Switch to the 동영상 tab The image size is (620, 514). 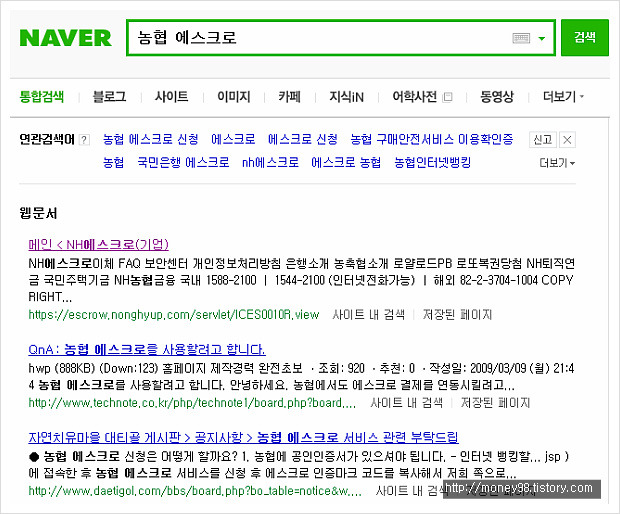click(x=497, y=97)
